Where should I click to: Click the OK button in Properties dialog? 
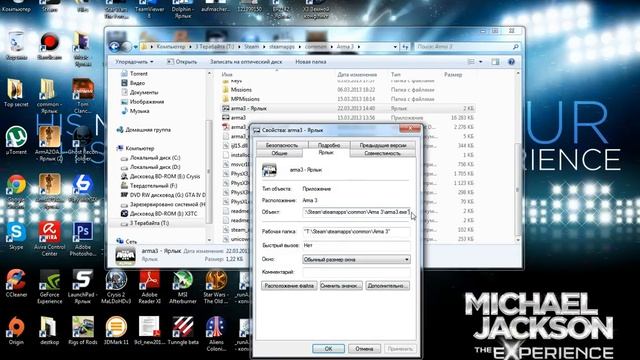coord(329,349)
